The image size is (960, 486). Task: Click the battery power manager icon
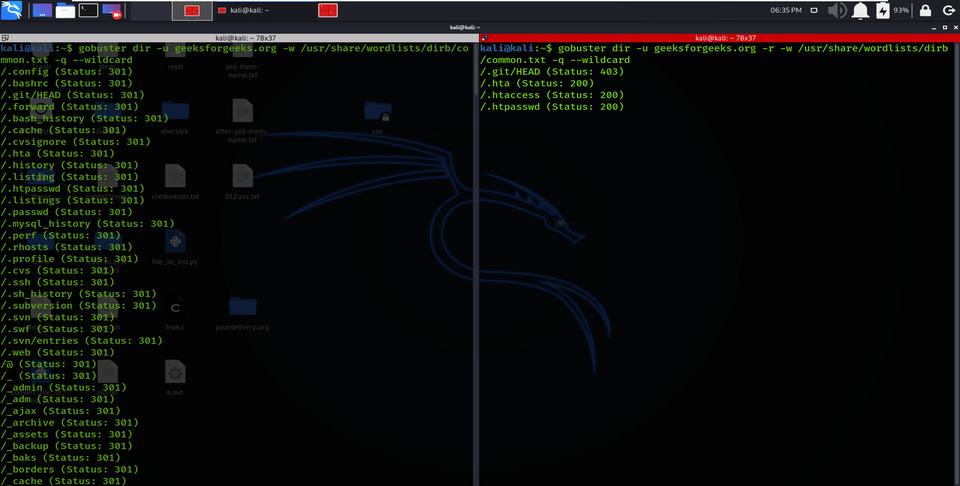pyautogui.click(x=883, y=10)
